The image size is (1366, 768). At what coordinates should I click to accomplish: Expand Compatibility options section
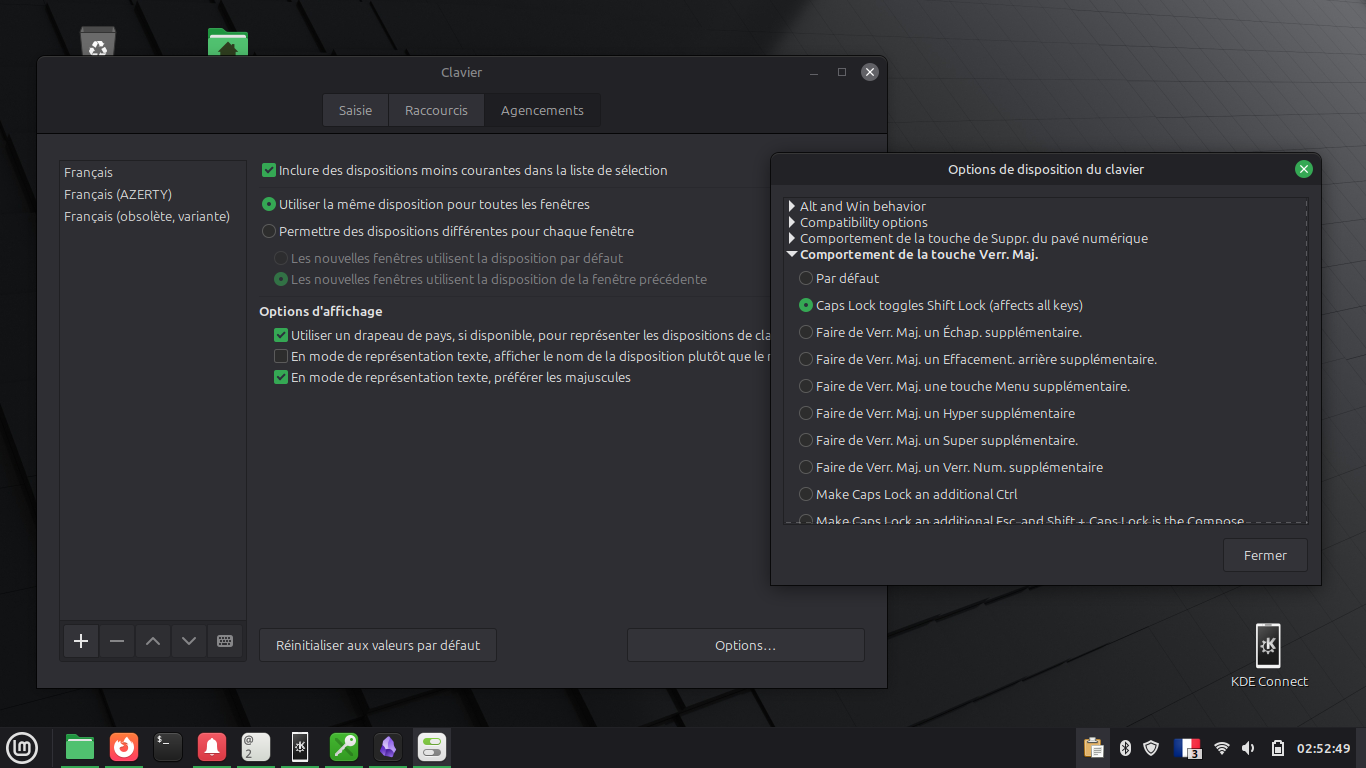click(x=792, y=223)
